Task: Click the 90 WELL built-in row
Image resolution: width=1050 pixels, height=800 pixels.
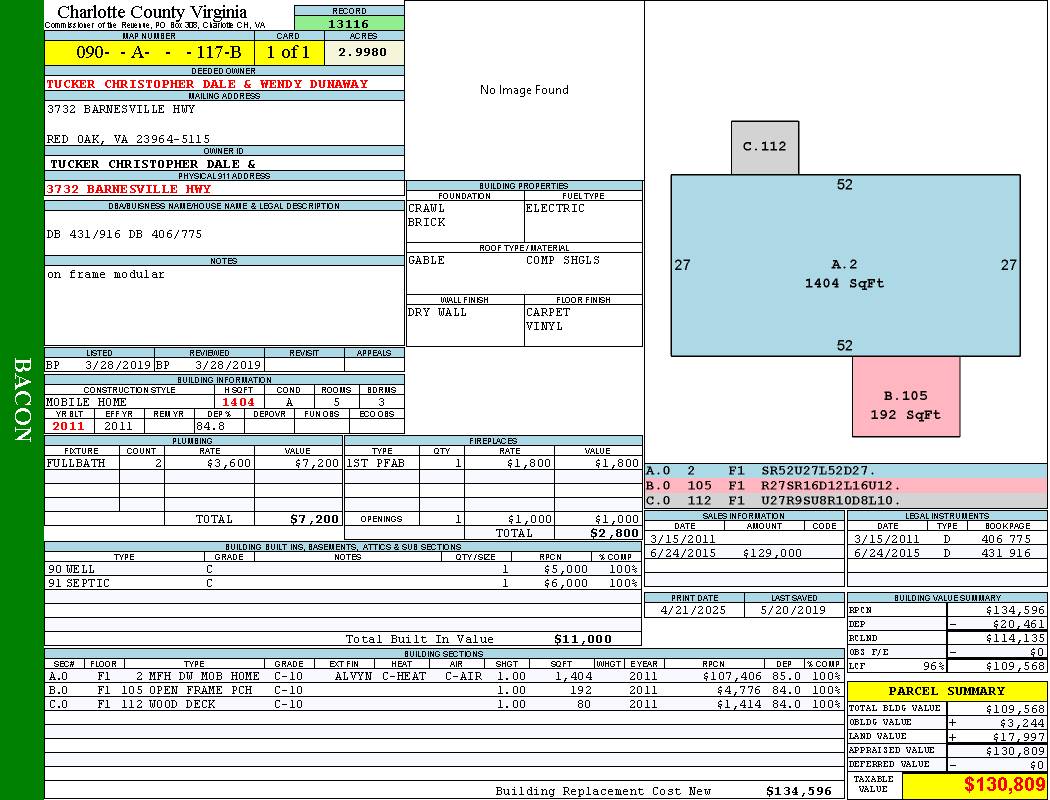Action: [x=342, y=569]
